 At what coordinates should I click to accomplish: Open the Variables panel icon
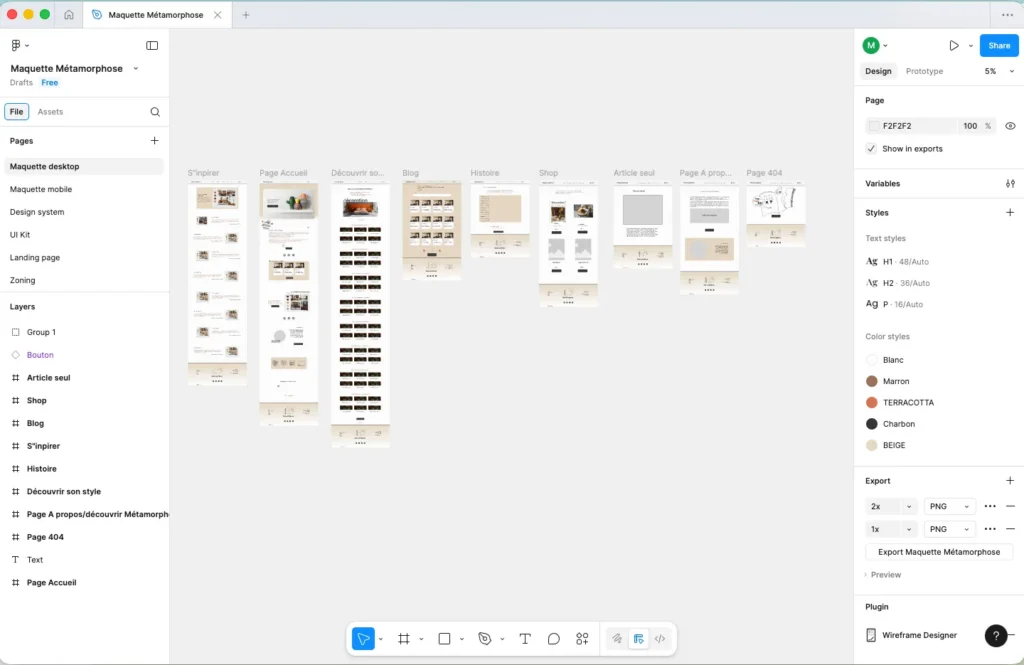pyautogui.click(x=1009, y=183)
